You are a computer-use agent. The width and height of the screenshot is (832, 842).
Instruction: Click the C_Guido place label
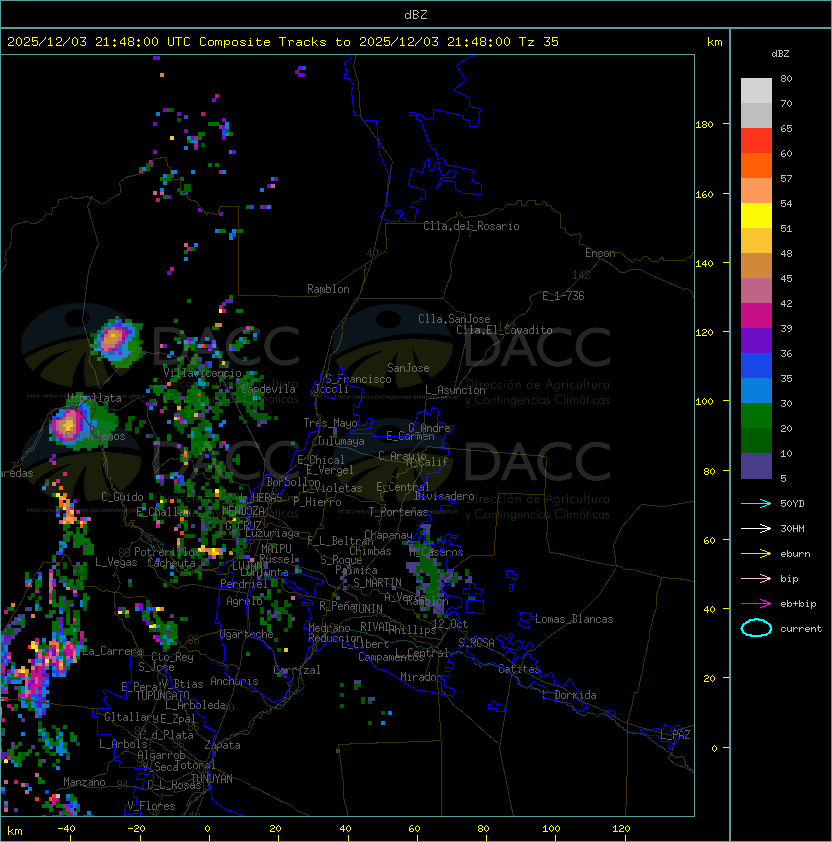coord(122,497)
